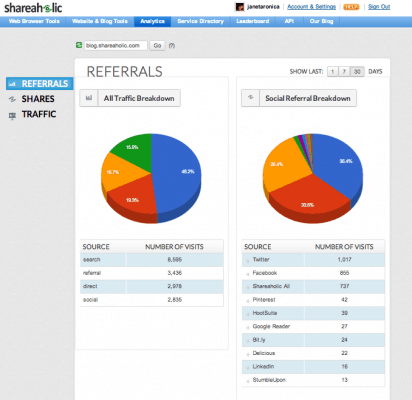412x400 pixels.
Task: Expand the Shareaholic All row
Action: tap(248, 287)
